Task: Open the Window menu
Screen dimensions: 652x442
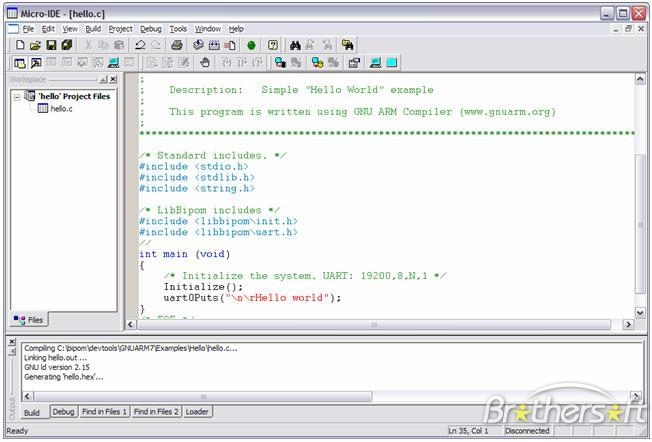Action: pos(208,29)
